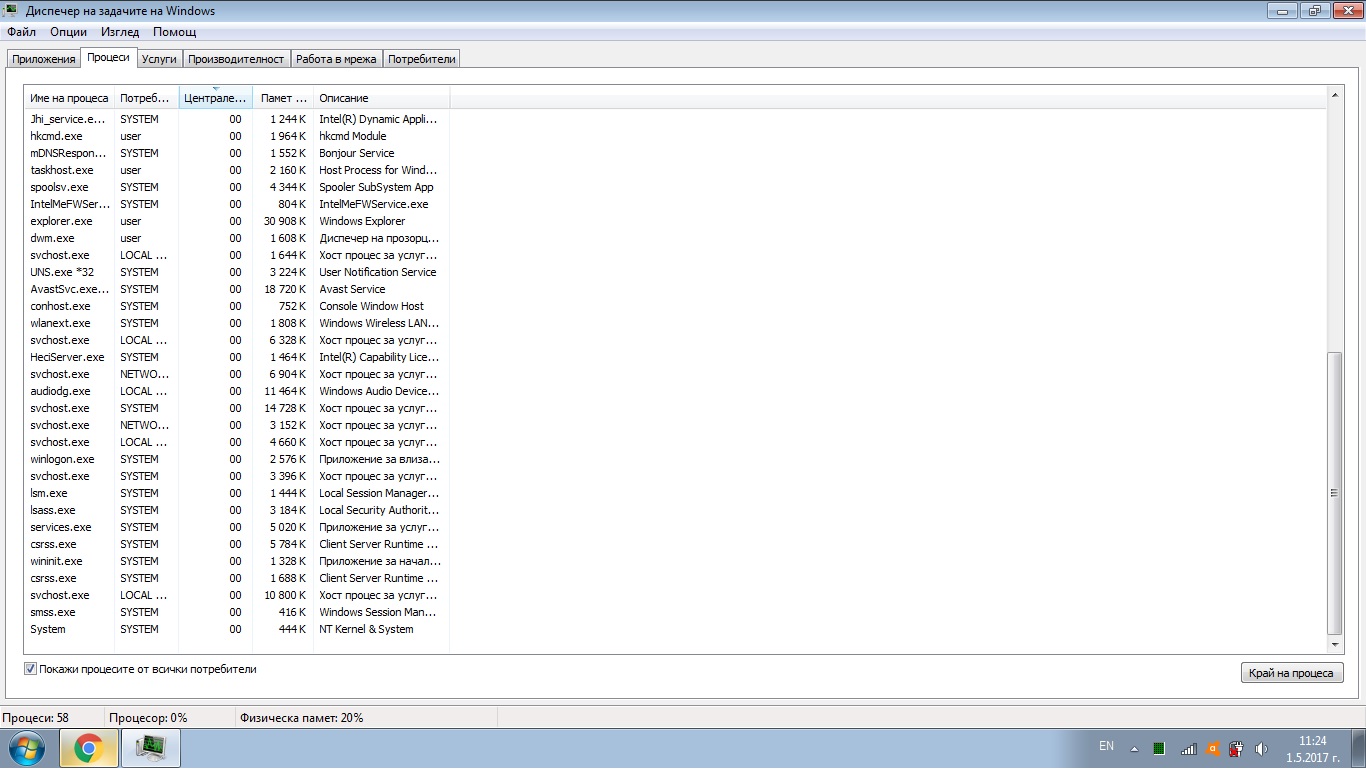1366x770 pixels.
Task: Click the Task Manager taskbar icon
Action: tap(151, 748)
